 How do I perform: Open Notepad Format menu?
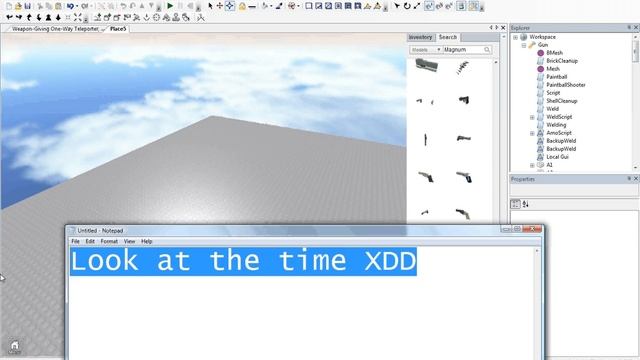109,241
